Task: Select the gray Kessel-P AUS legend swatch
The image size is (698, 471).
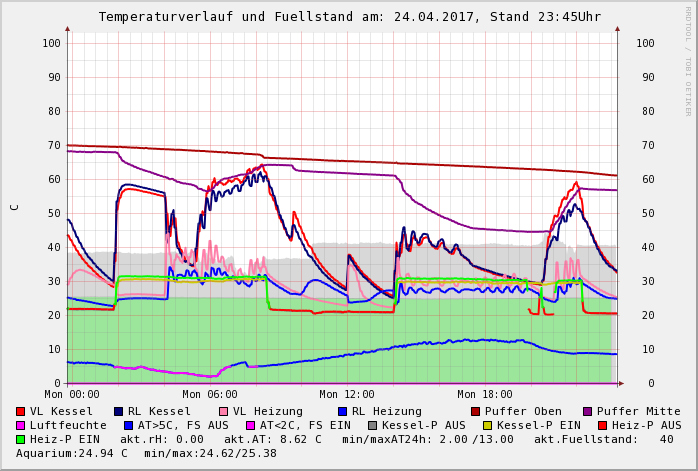Action: pyautogui.click(x=370, y=425)
